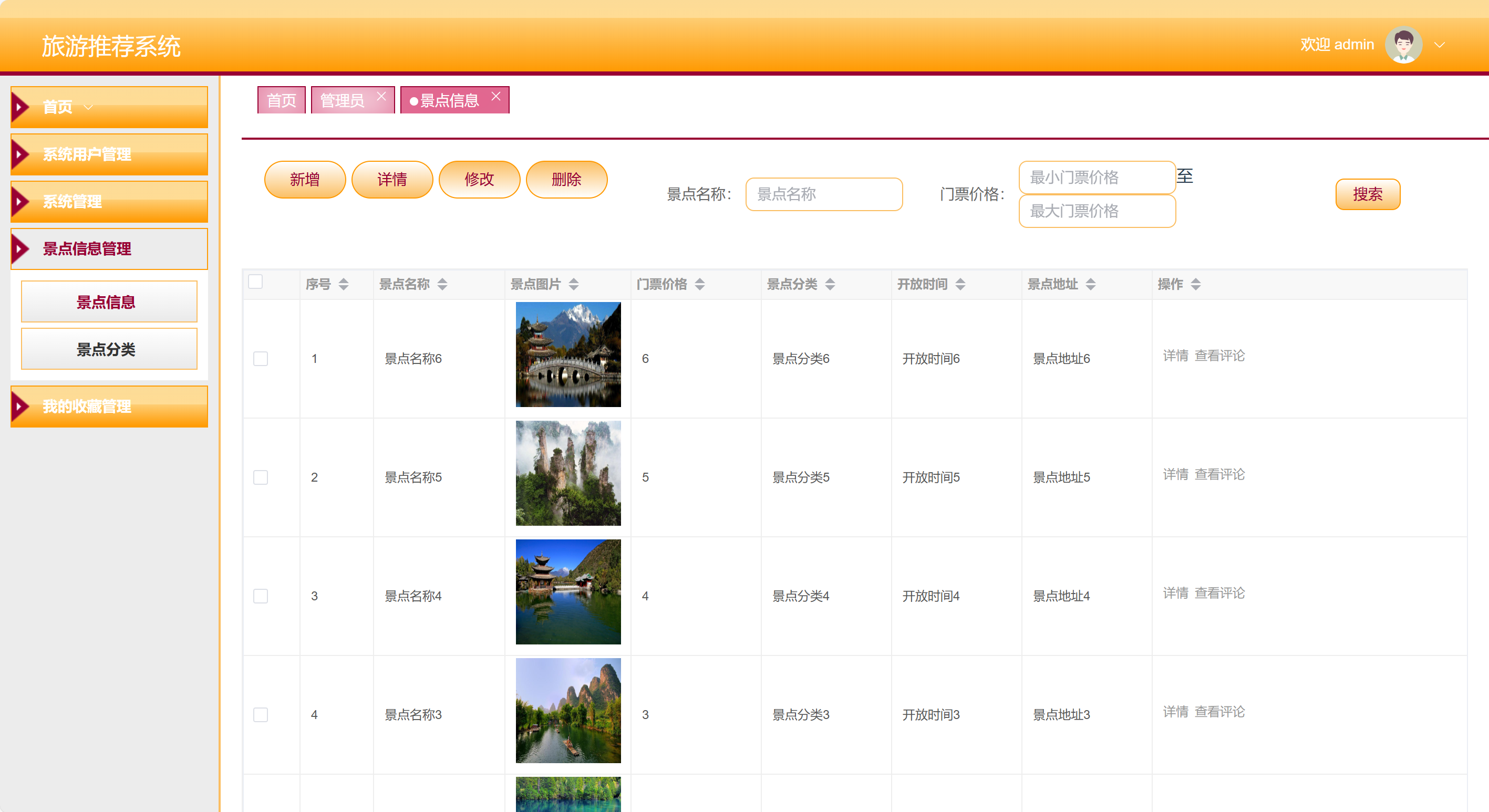
Task: Click 查看评论 link for 景点名称5
Action: [x=1219, y=474]
